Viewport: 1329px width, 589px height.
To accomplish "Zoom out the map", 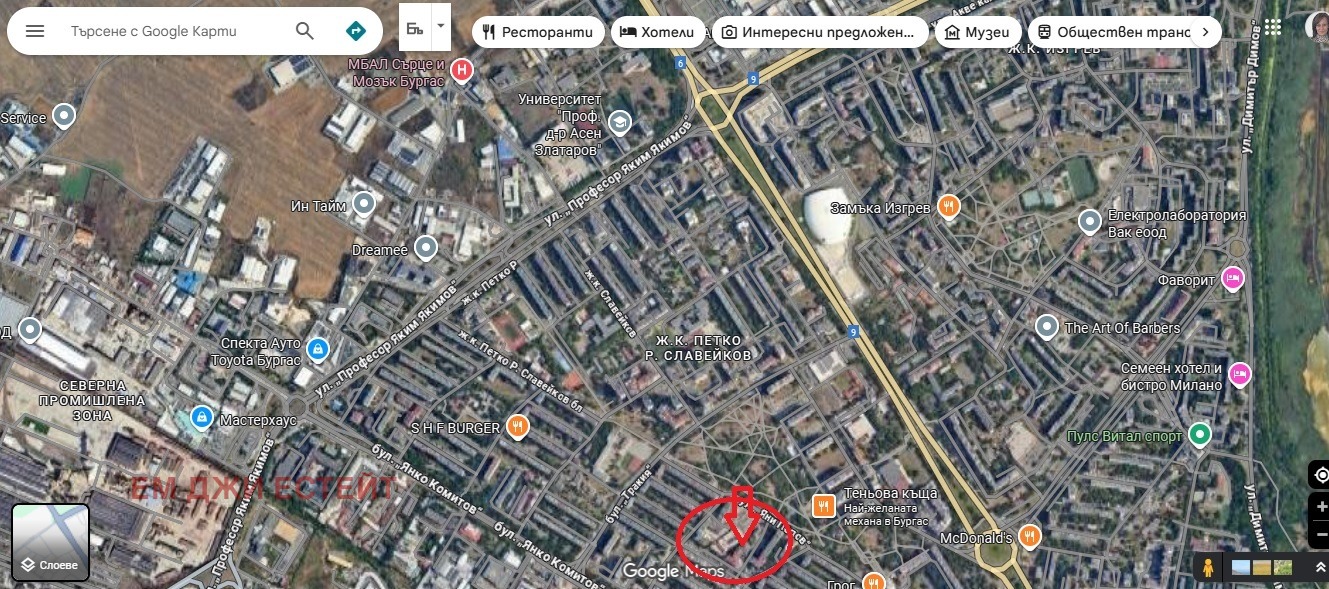I will click(1321, 532).
